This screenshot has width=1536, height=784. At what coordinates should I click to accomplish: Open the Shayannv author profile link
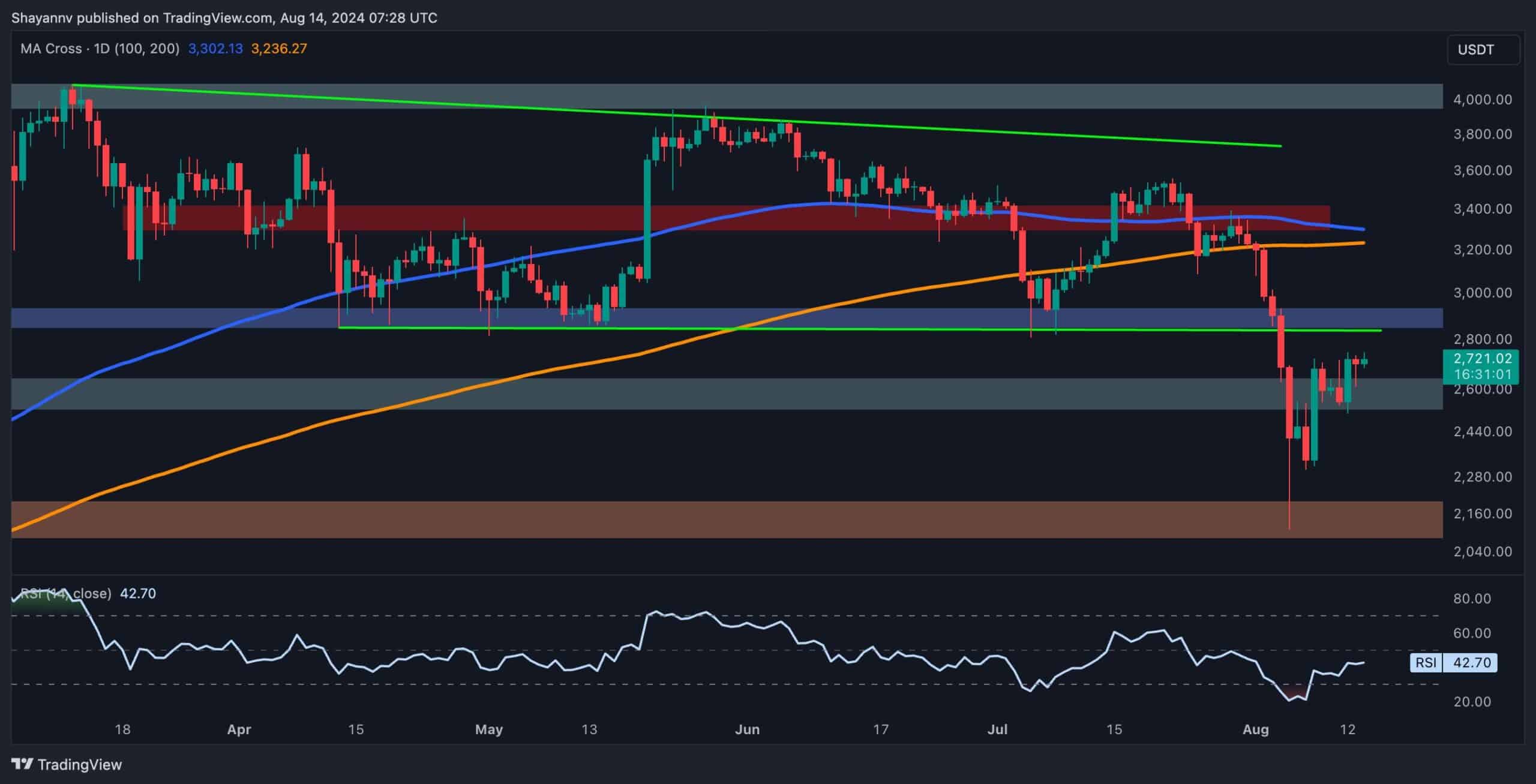coord(43,17)
